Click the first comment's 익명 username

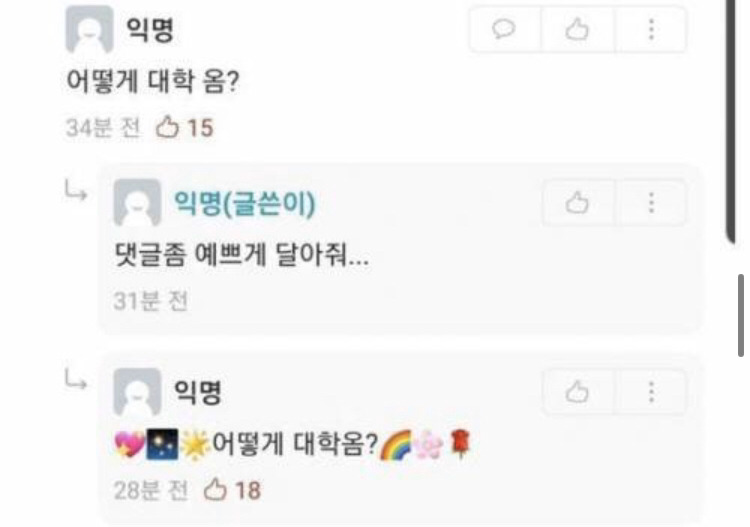point(150,30)
